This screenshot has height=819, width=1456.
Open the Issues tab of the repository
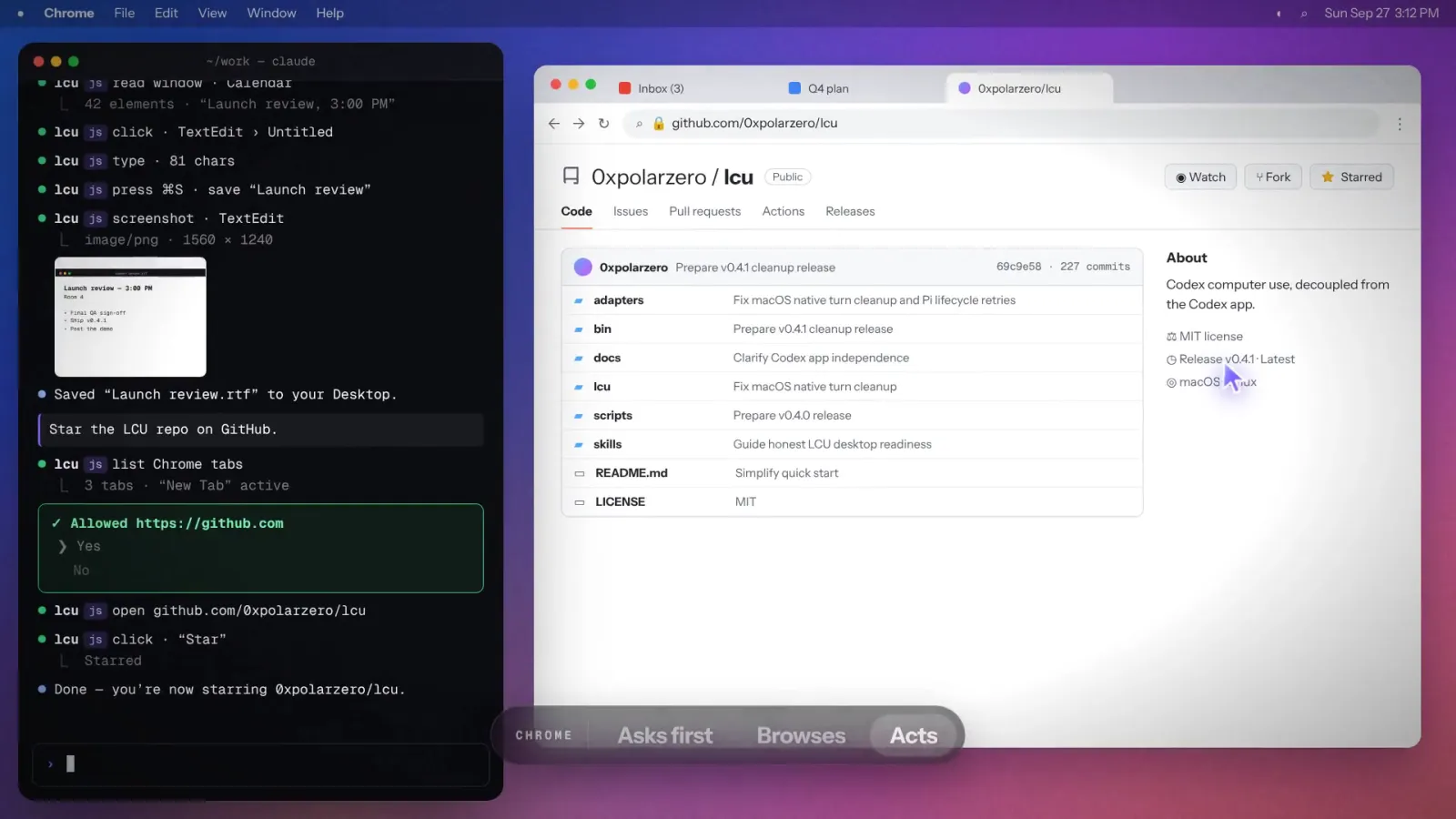click(x=631, y=211)
